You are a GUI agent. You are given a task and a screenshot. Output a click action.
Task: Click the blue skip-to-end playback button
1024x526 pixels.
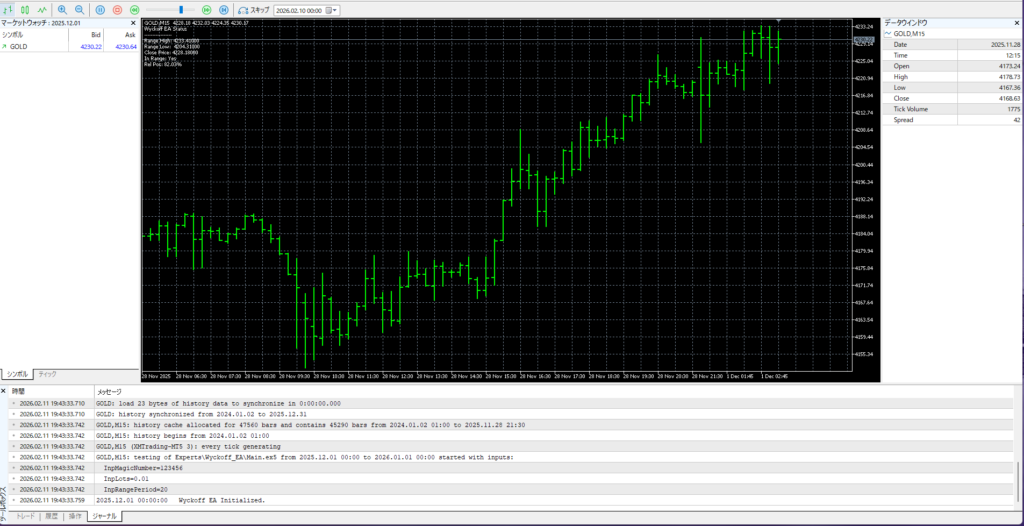click(x=223, y=9)
